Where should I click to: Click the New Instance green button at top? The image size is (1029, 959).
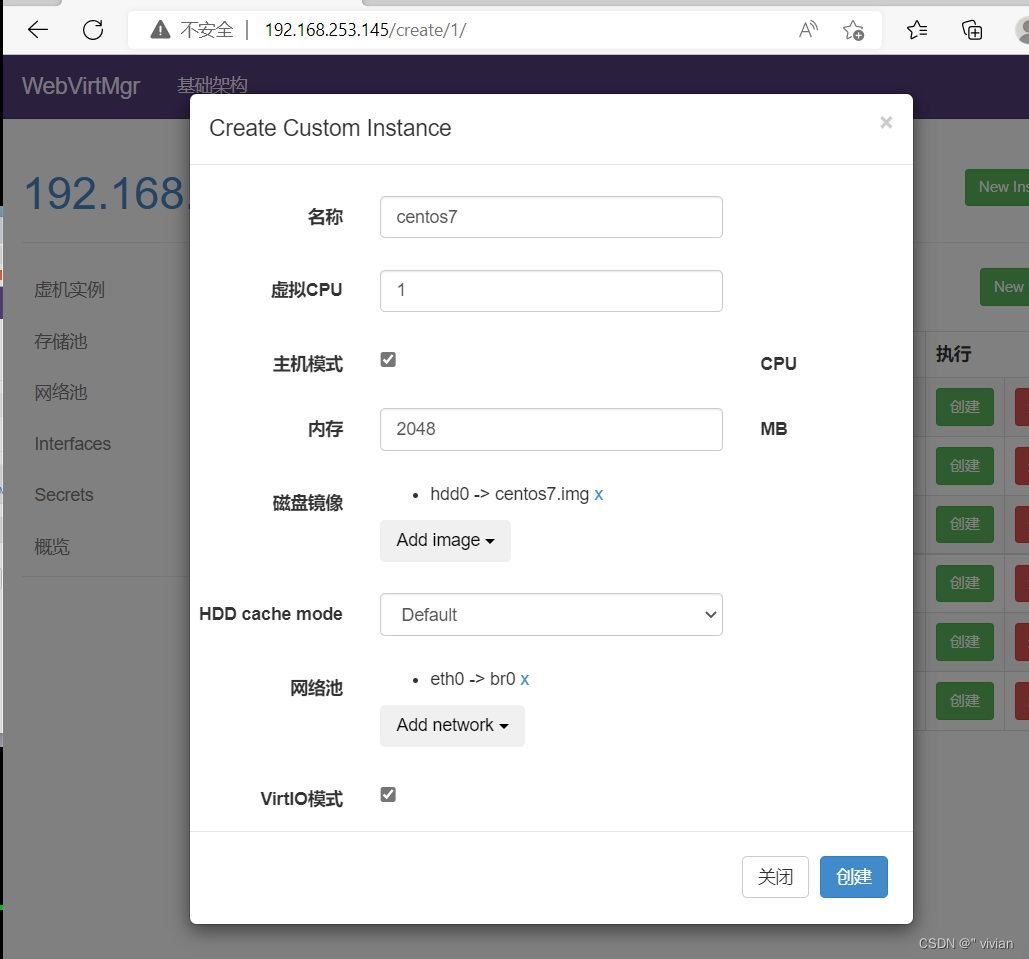pyautogui.click(x=997, y=187)
